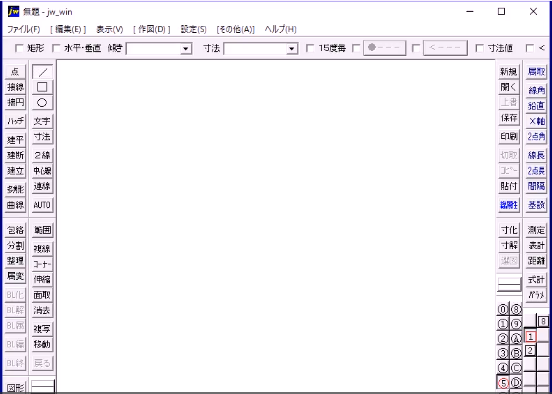Select the 伸縮 extend/trim tool
552x394 pixels.
42,280
